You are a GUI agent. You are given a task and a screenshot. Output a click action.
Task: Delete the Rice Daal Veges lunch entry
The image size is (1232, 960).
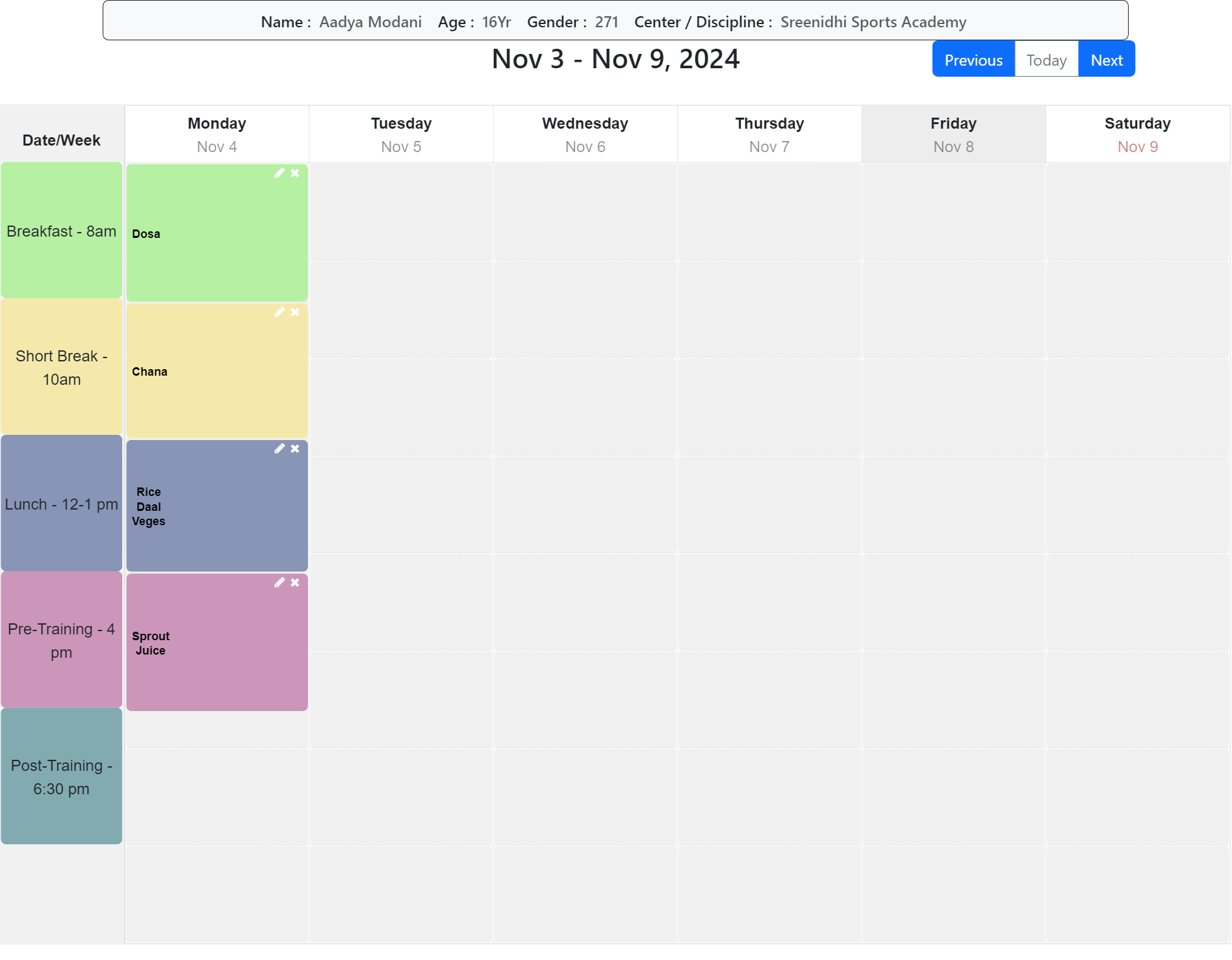click(295, 448)
